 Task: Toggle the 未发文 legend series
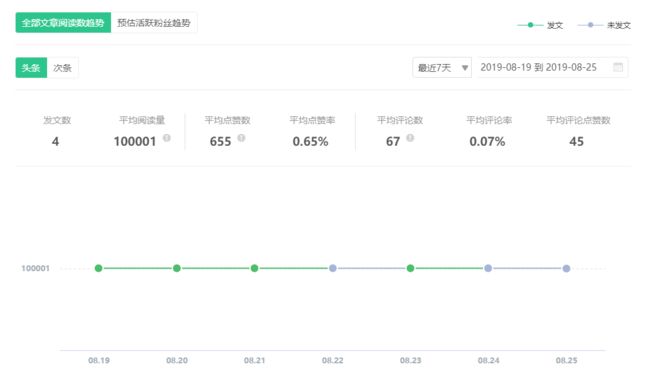604,25
